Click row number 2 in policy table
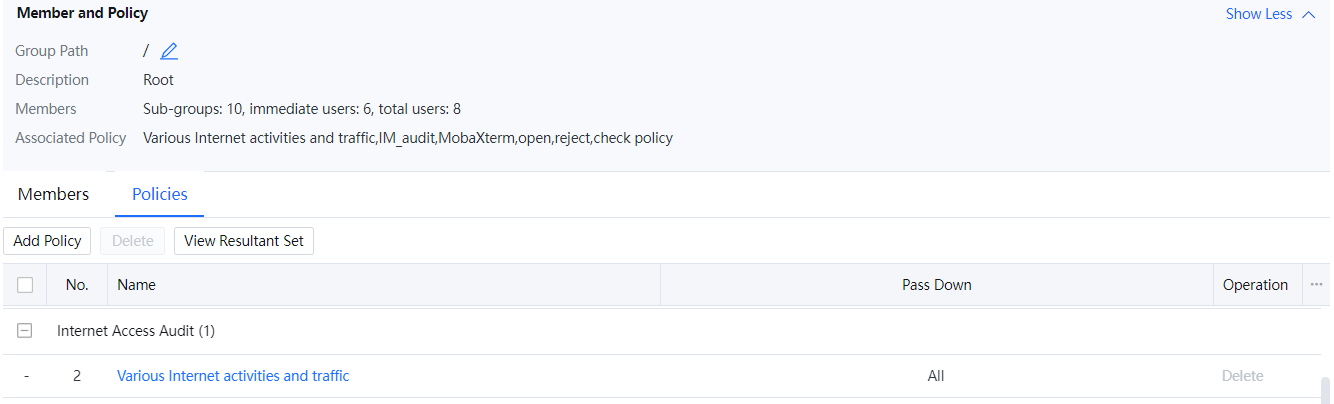1334x404 pixels. coord(77,376)
